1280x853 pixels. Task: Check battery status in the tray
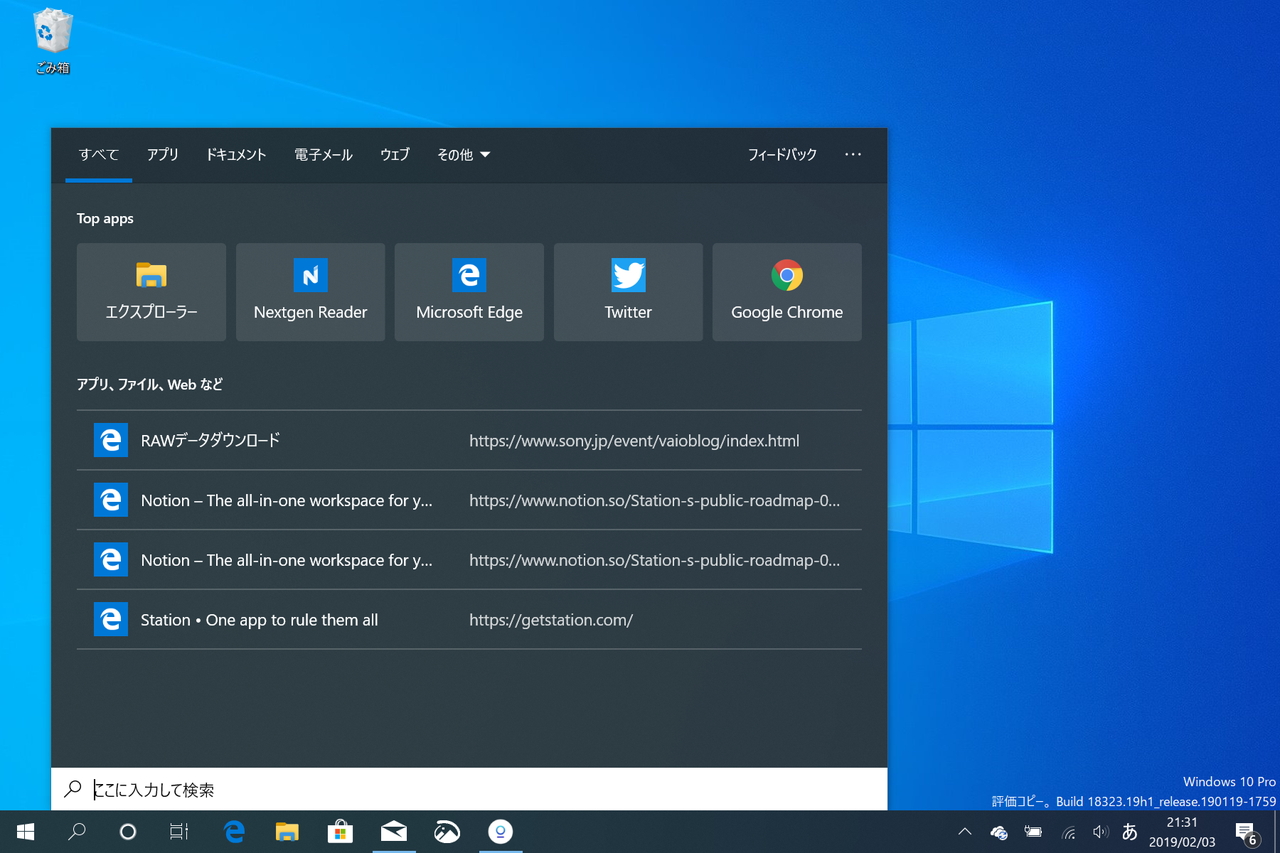(x=1033, y=832)
